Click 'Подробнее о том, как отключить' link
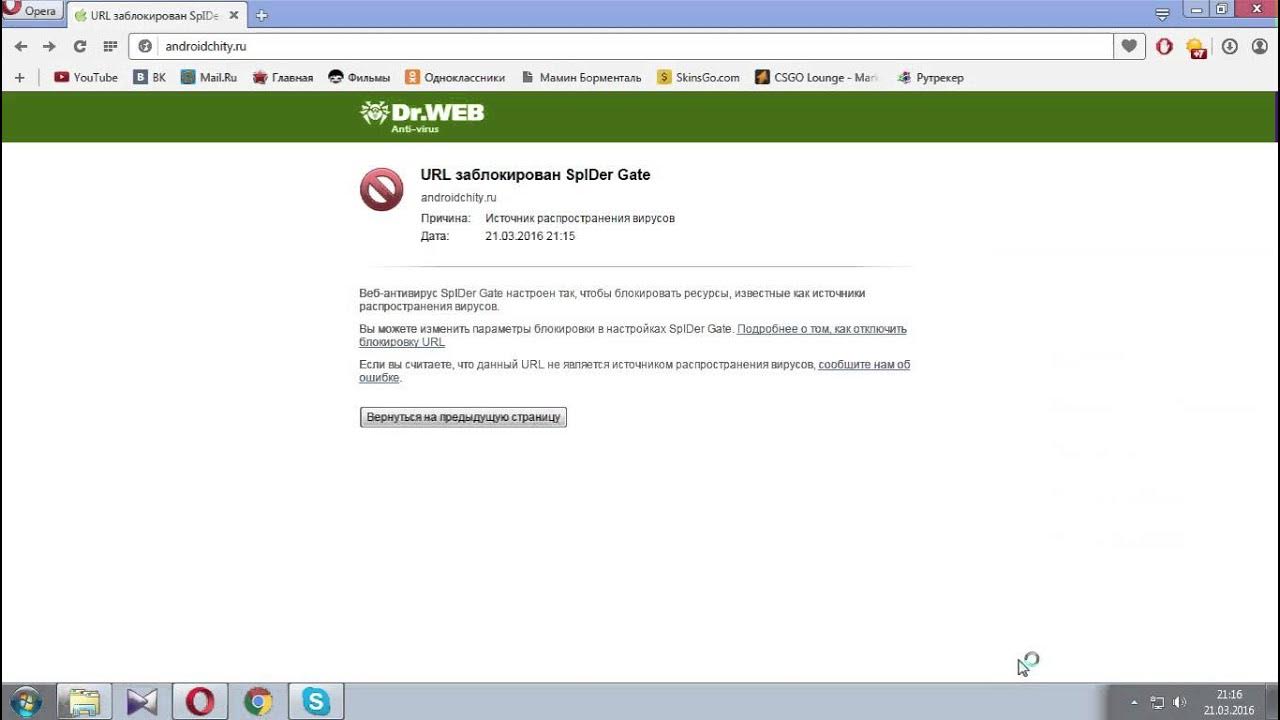Viewport: 1280px width, 720px height. [822, 329]
